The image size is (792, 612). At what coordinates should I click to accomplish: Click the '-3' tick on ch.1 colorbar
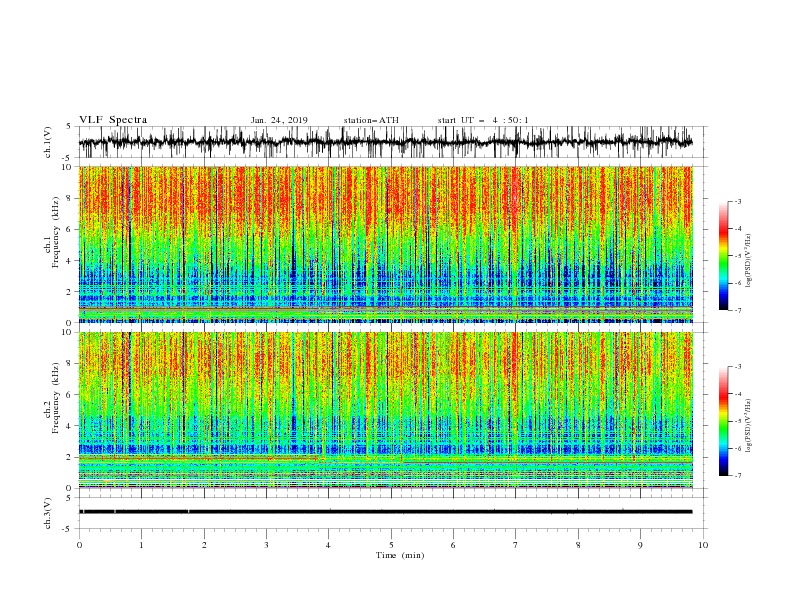pos(737,201)
